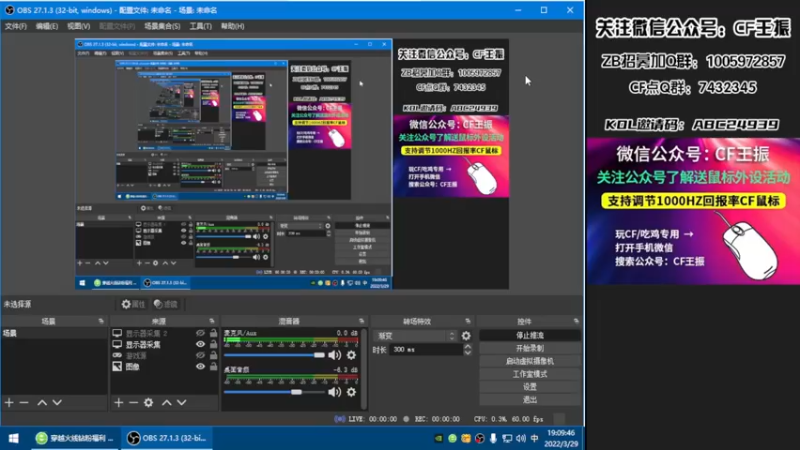Select the 显示器采集 2 source row

tap(164, 333)
